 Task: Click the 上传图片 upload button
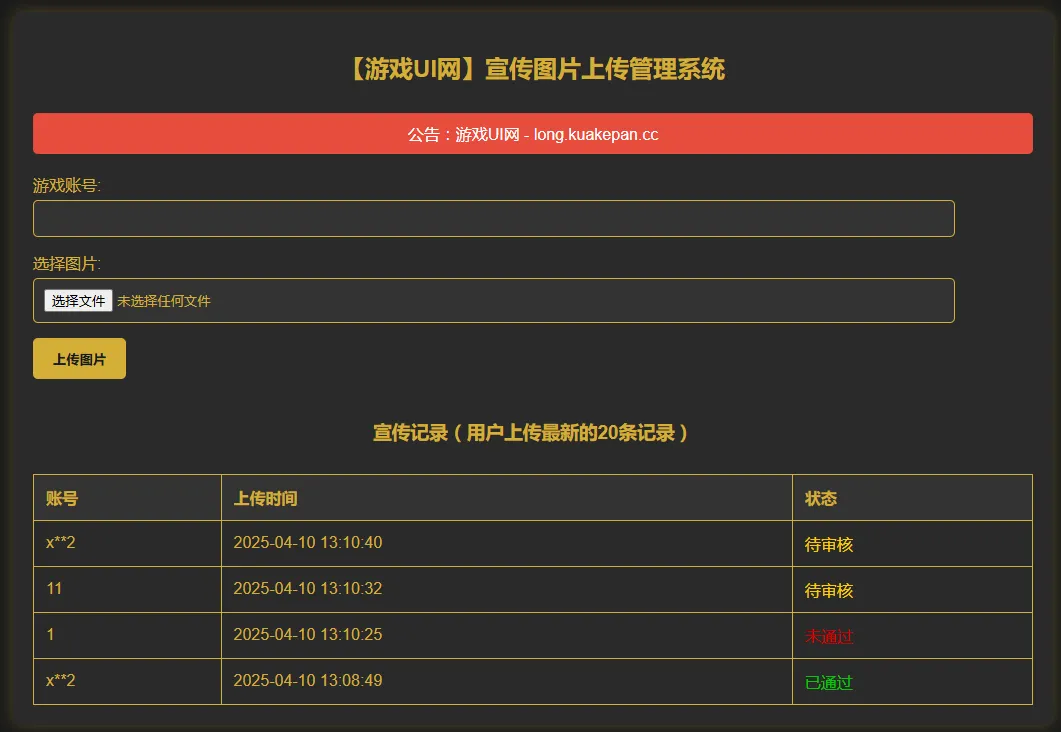79,359
